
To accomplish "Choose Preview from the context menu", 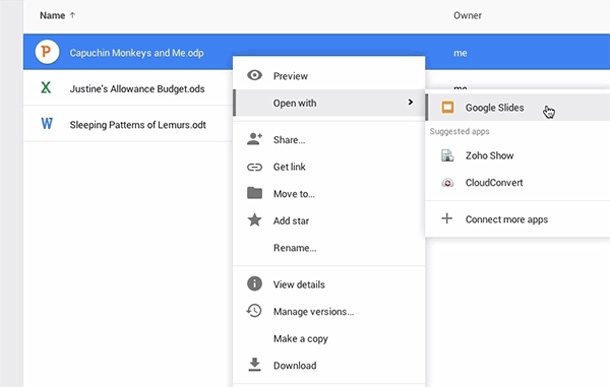I will [329, 75].
